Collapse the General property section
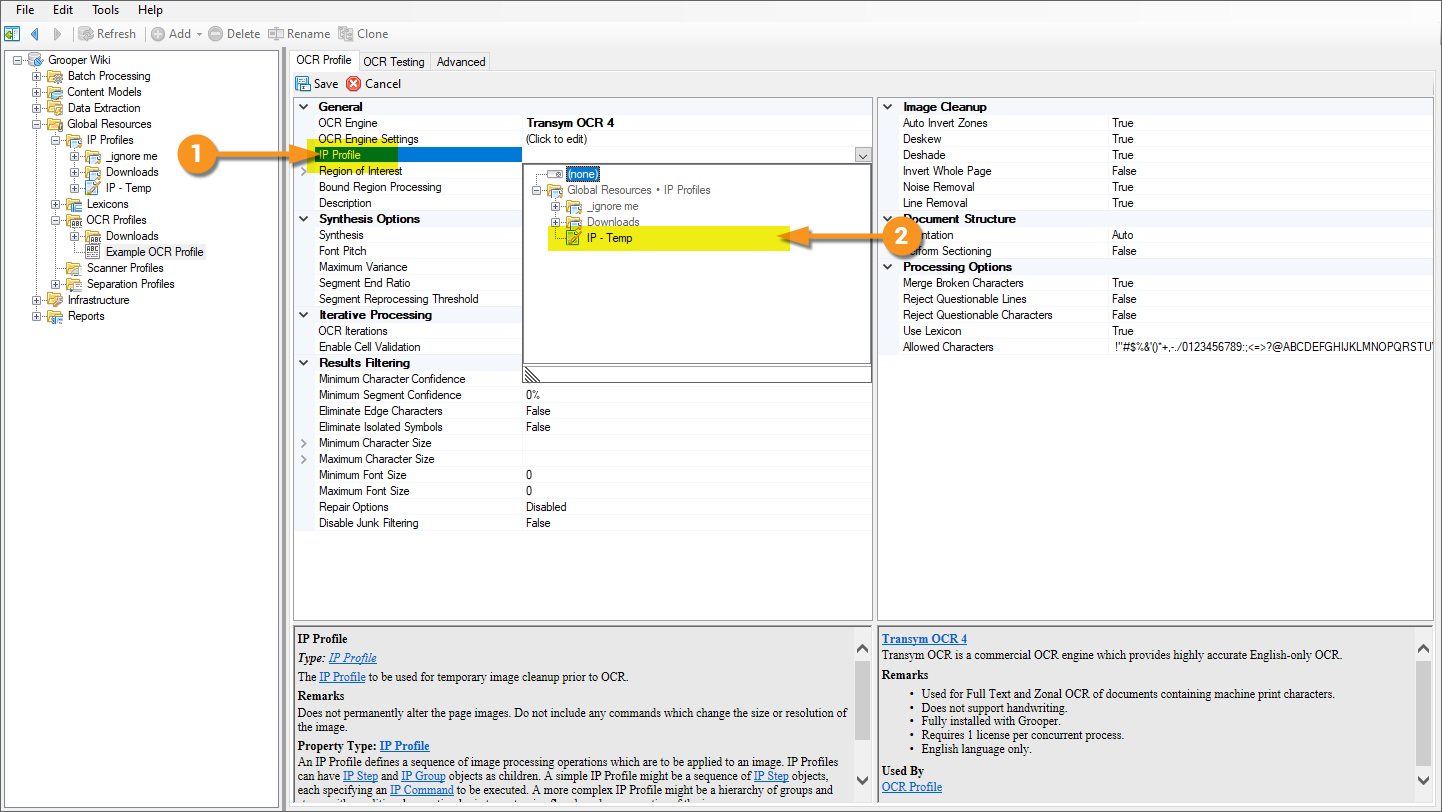 point(303,107)
